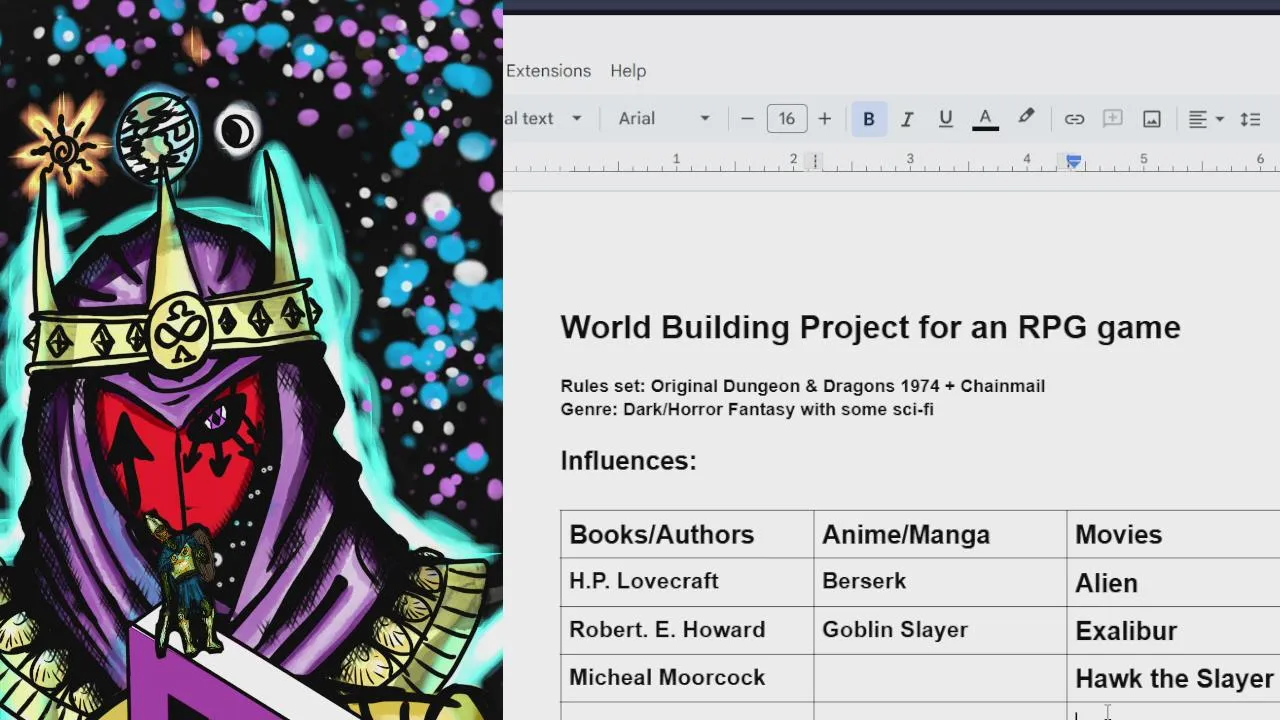Click the Micheal Moorcock cell
The height and width of the screenshot is (720, 1280).
click(687, 678)
